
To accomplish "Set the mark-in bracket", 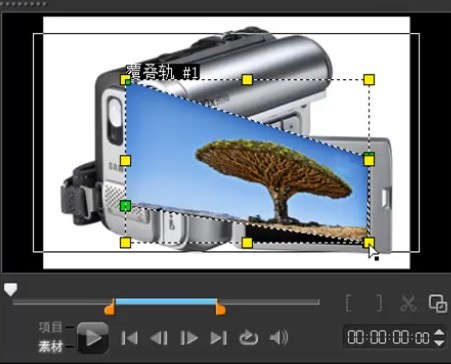I will (349, 303).
